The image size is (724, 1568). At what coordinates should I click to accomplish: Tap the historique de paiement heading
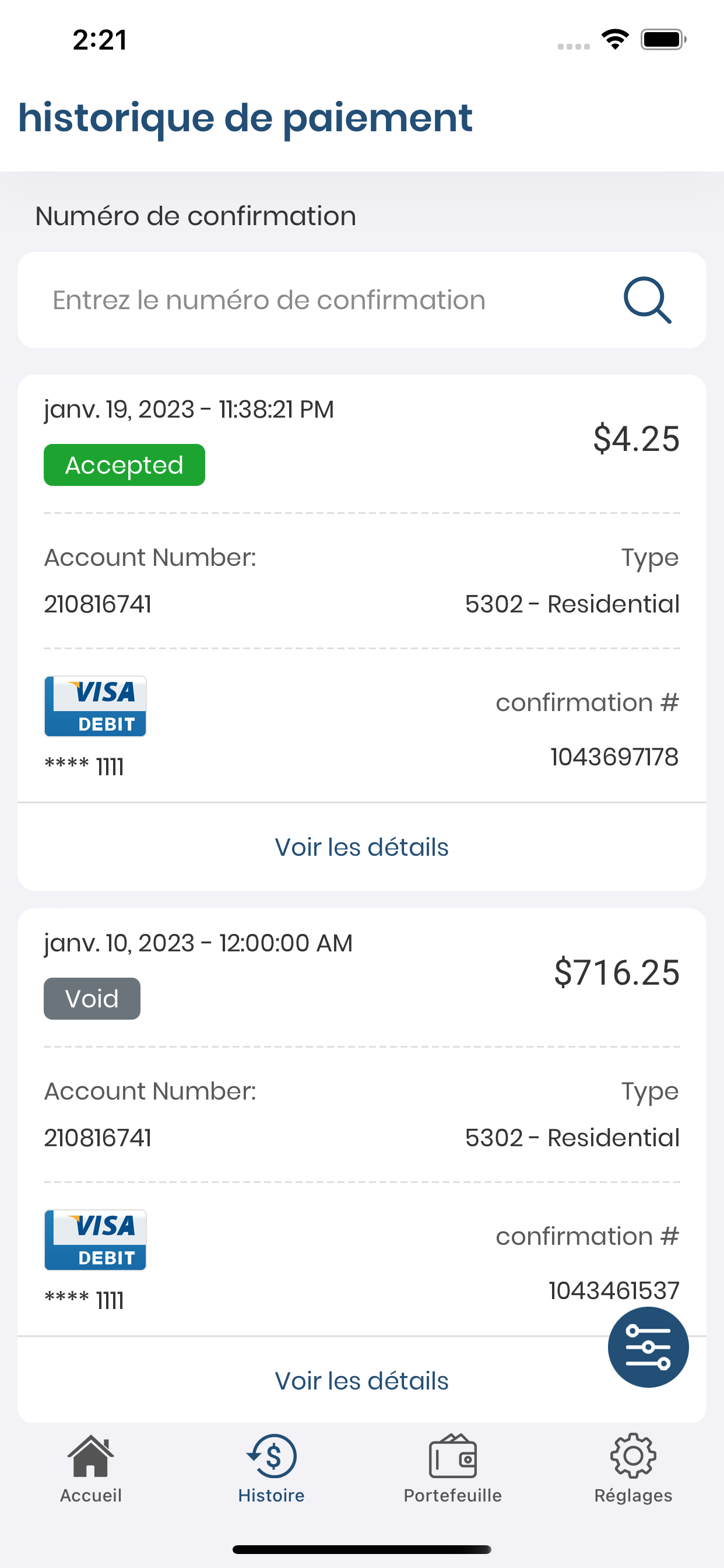pos(245,117)
